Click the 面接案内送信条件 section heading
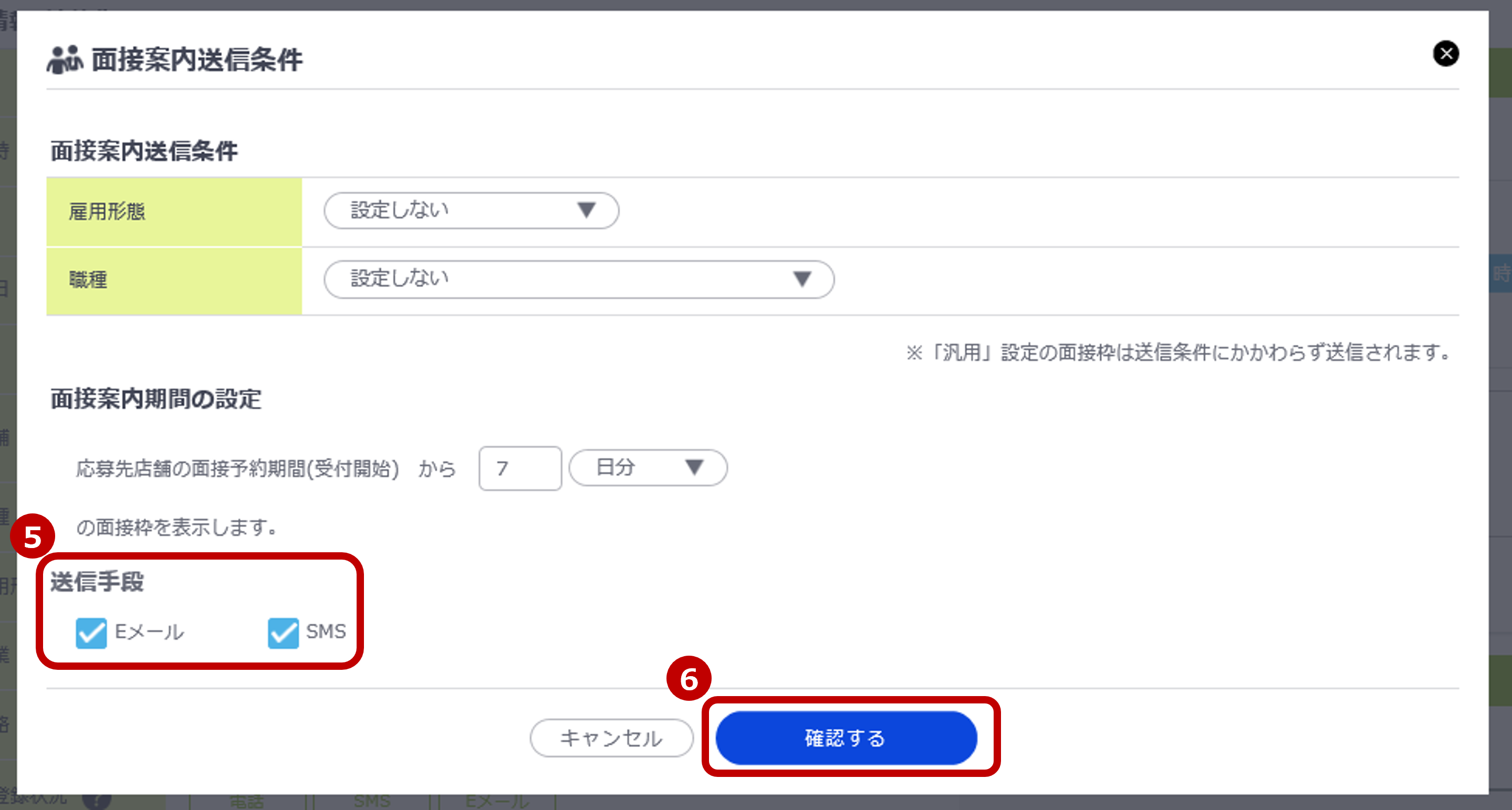 pyautogui.click(x=144, y=151)
